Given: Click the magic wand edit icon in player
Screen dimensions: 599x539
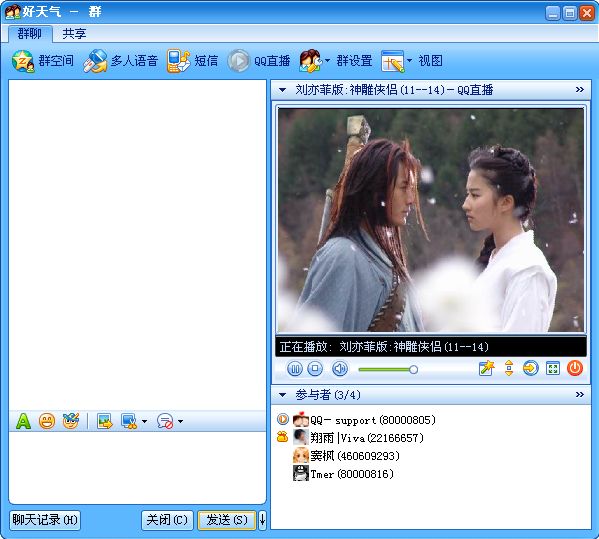Looking at the screenshot, I should (486, 369).
